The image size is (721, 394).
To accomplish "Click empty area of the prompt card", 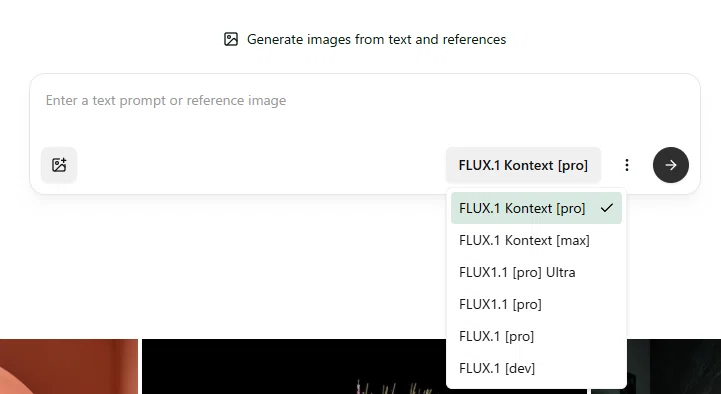I will tap(258, 165).
